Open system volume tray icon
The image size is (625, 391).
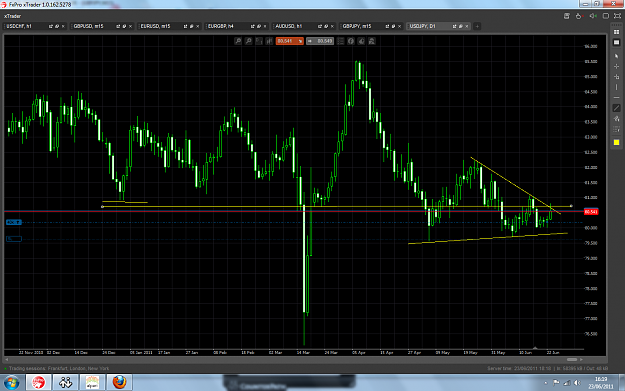coord(577,383)
